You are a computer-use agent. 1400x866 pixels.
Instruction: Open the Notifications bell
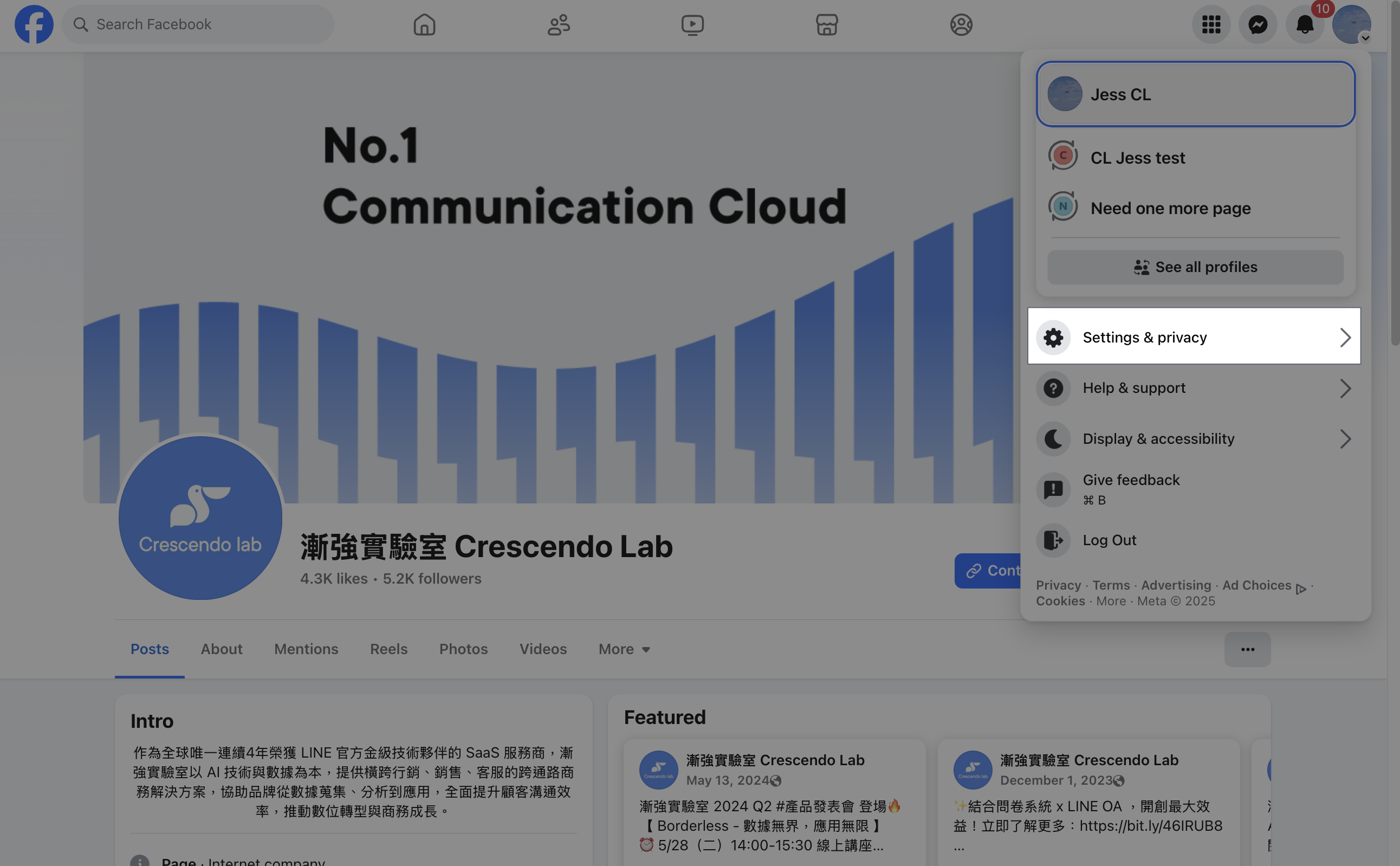coord(1305,24)
